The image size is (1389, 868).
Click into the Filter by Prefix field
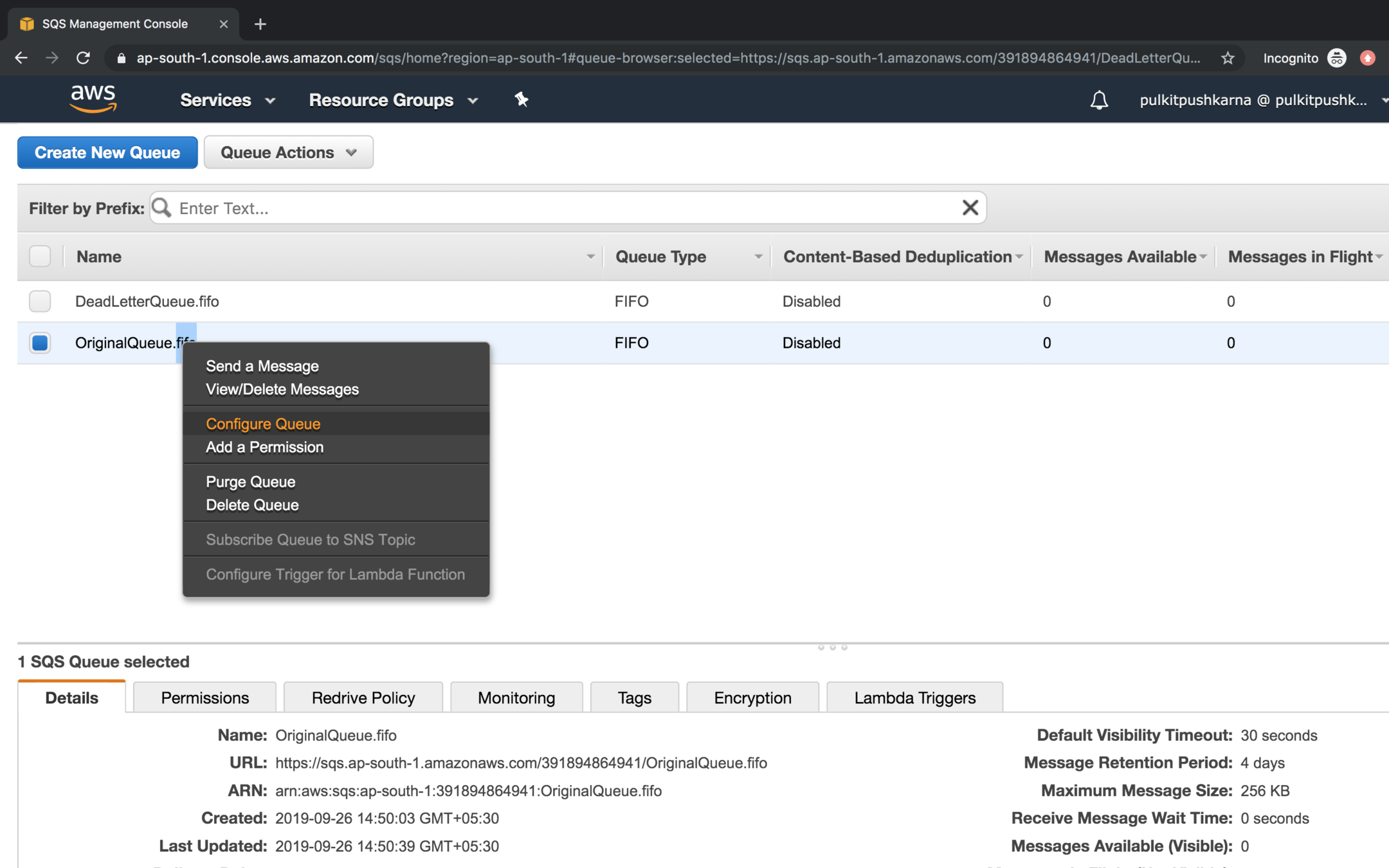point(566,208)
